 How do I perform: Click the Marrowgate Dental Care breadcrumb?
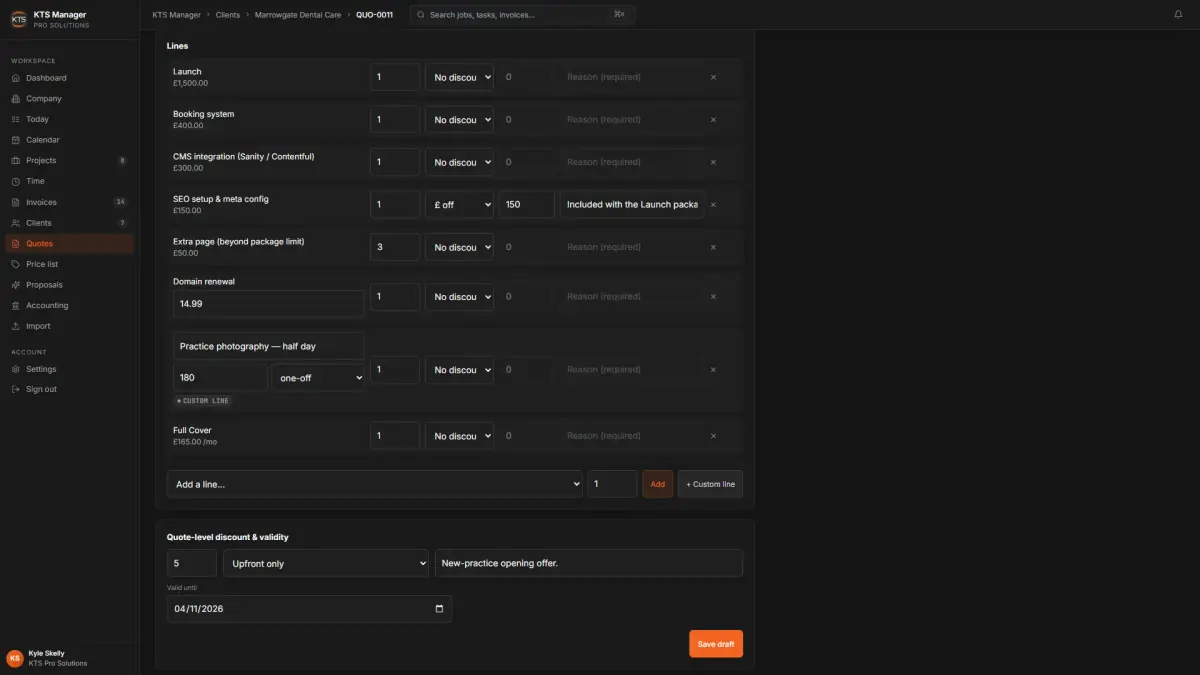pyautogui.click(x=298, y=15)
